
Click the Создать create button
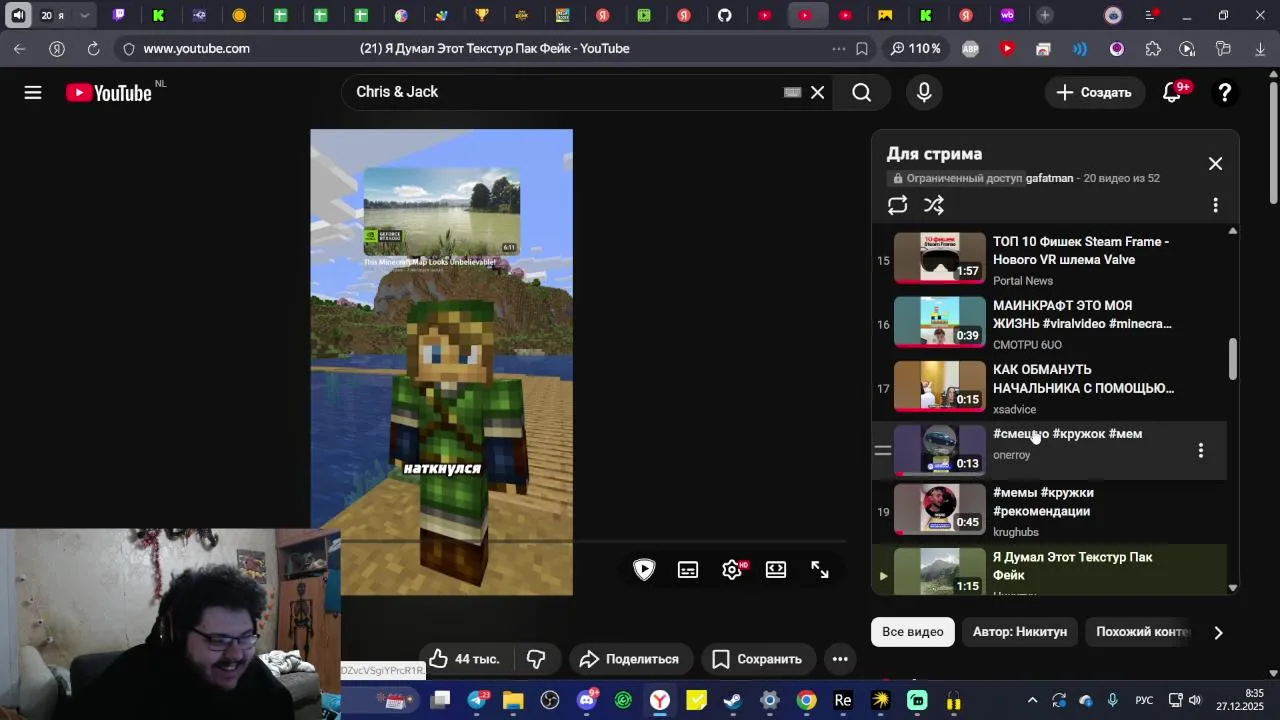point(1094,92)
